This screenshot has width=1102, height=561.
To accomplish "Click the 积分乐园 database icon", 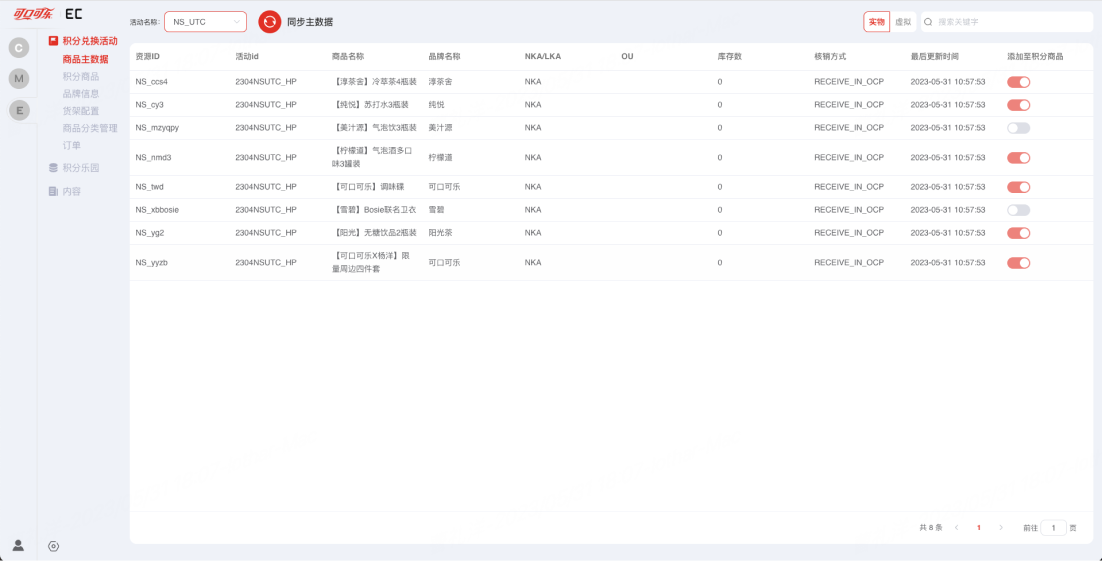I will point(53,168).
